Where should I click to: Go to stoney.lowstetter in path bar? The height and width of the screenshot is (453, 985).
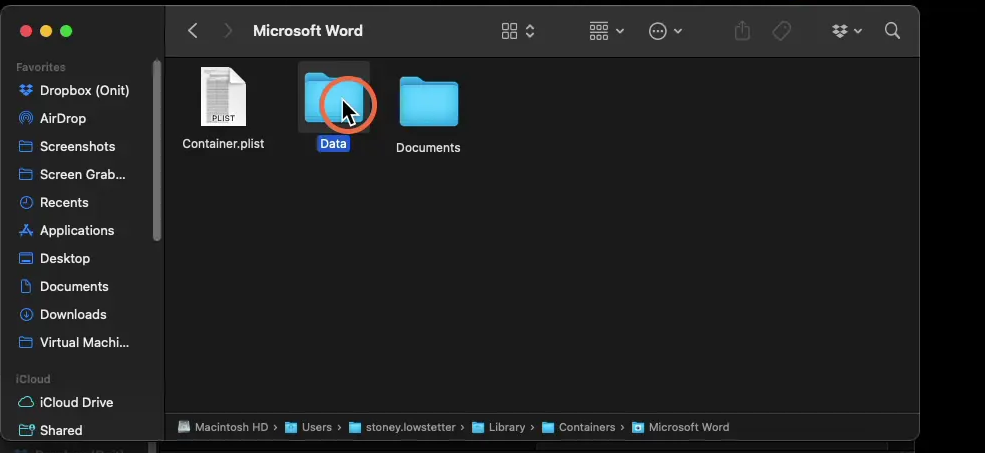point(402,427)
